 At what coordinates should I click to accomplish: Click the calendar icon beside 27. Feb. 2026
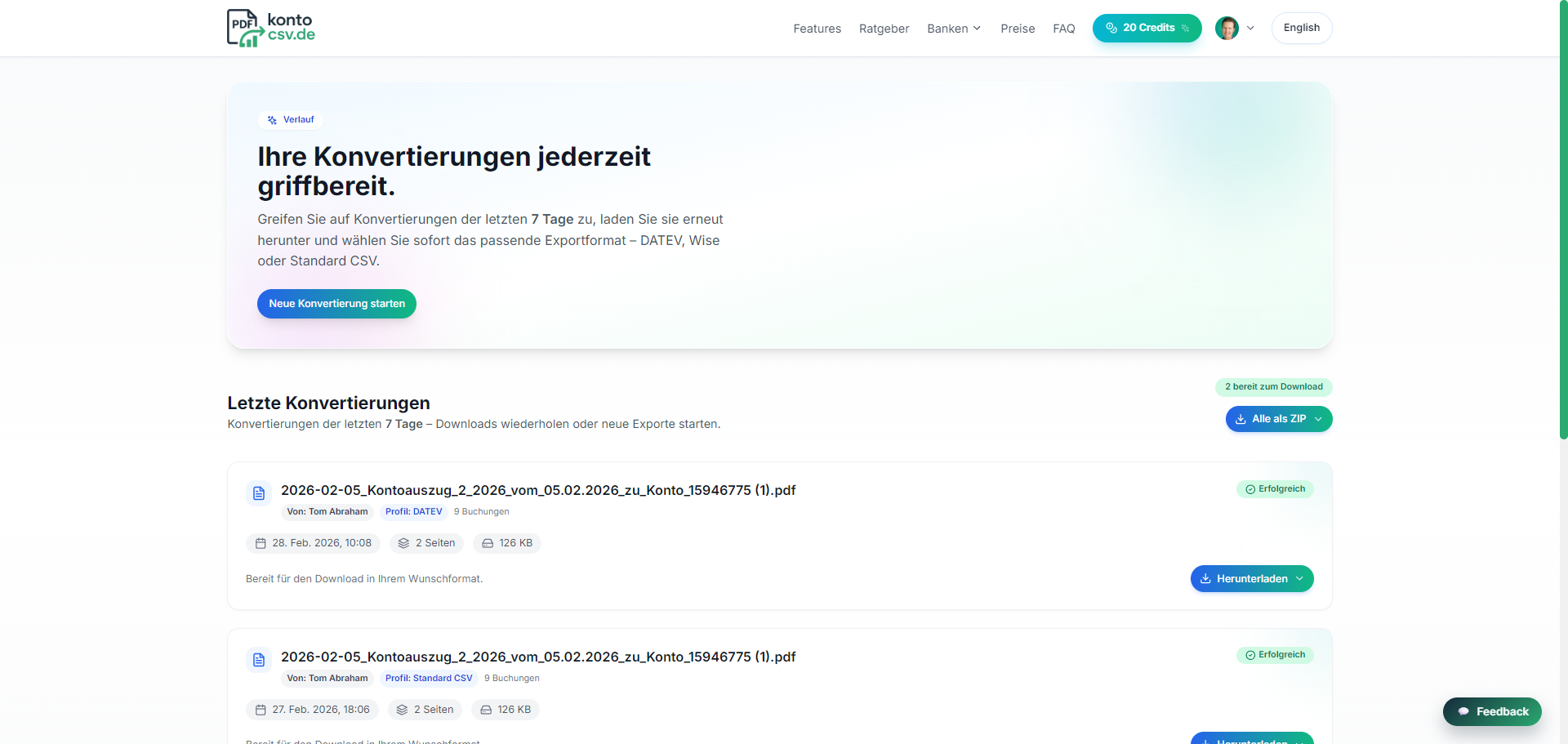(x=261, y=710)
